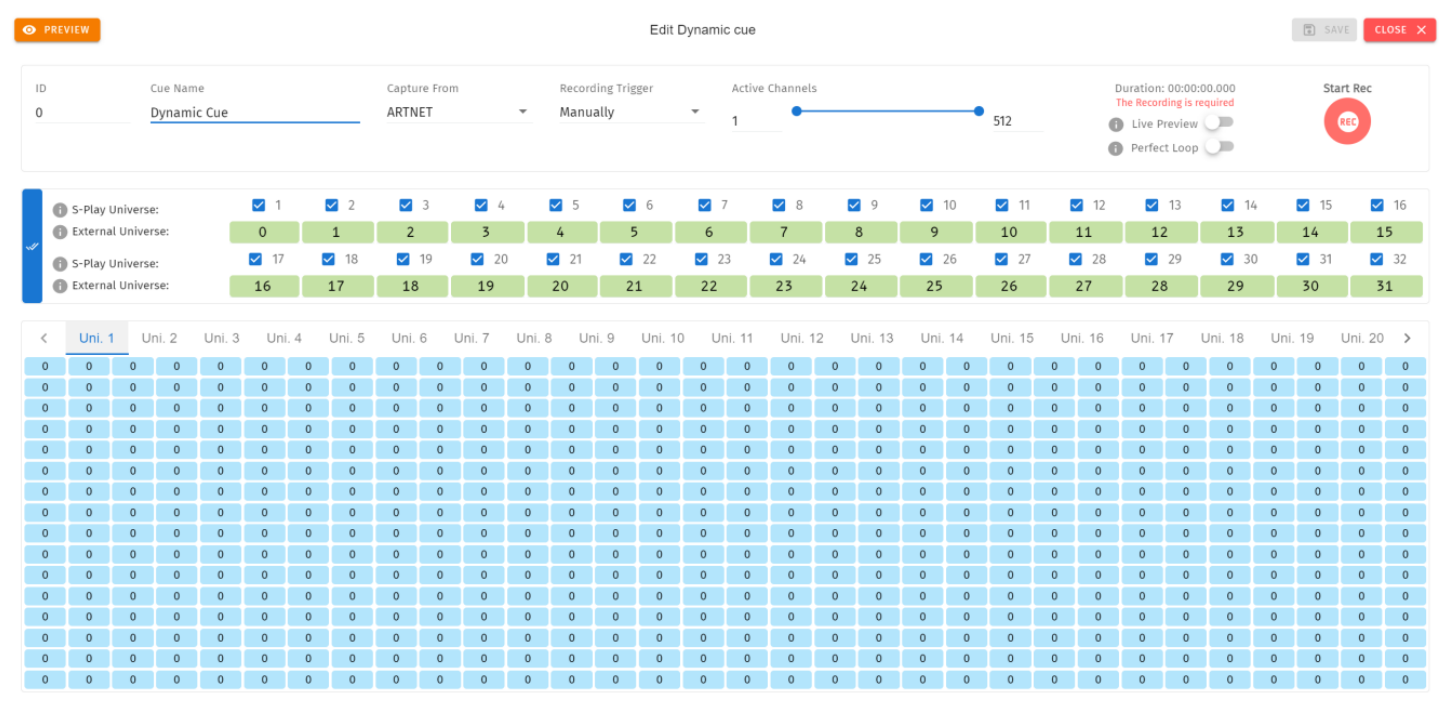This screenshot has height=711, width=1455.
Task: Click the left arrow of the universe tabs
Action: [44, 338]
